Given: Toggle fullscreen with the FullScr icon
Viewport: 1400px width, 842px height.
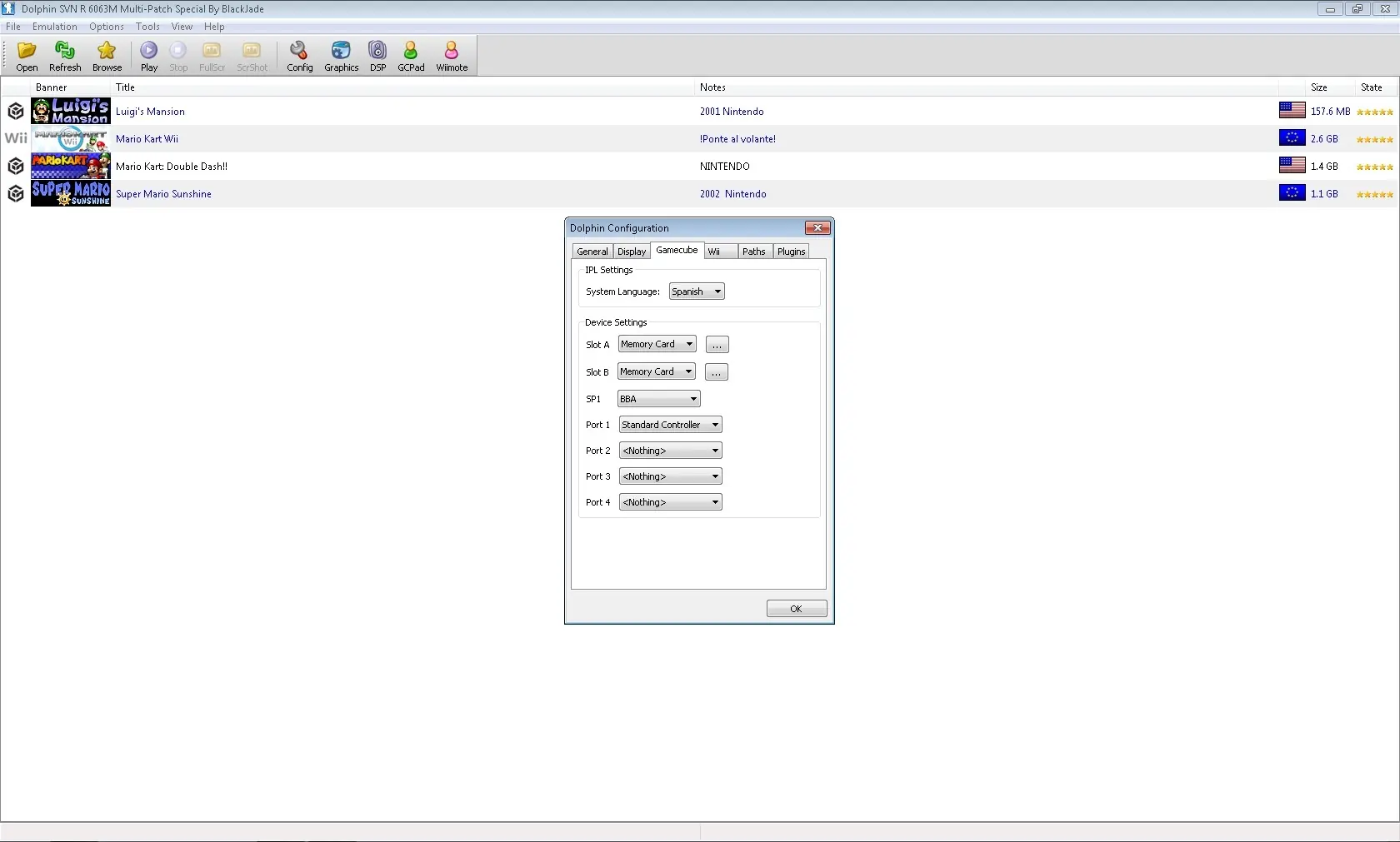Looking at the screenshot, I should [212, 56].
